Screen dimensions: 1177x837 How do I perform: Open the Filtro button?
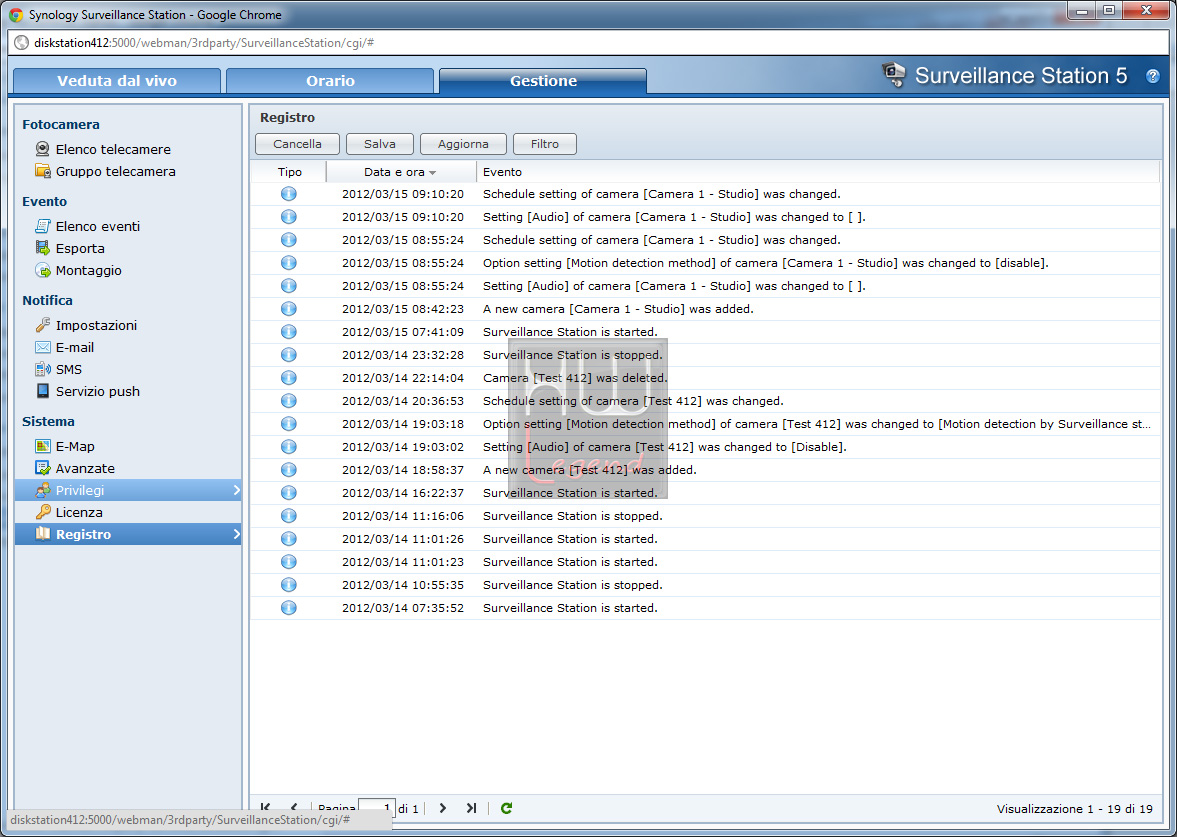(545, 143)
